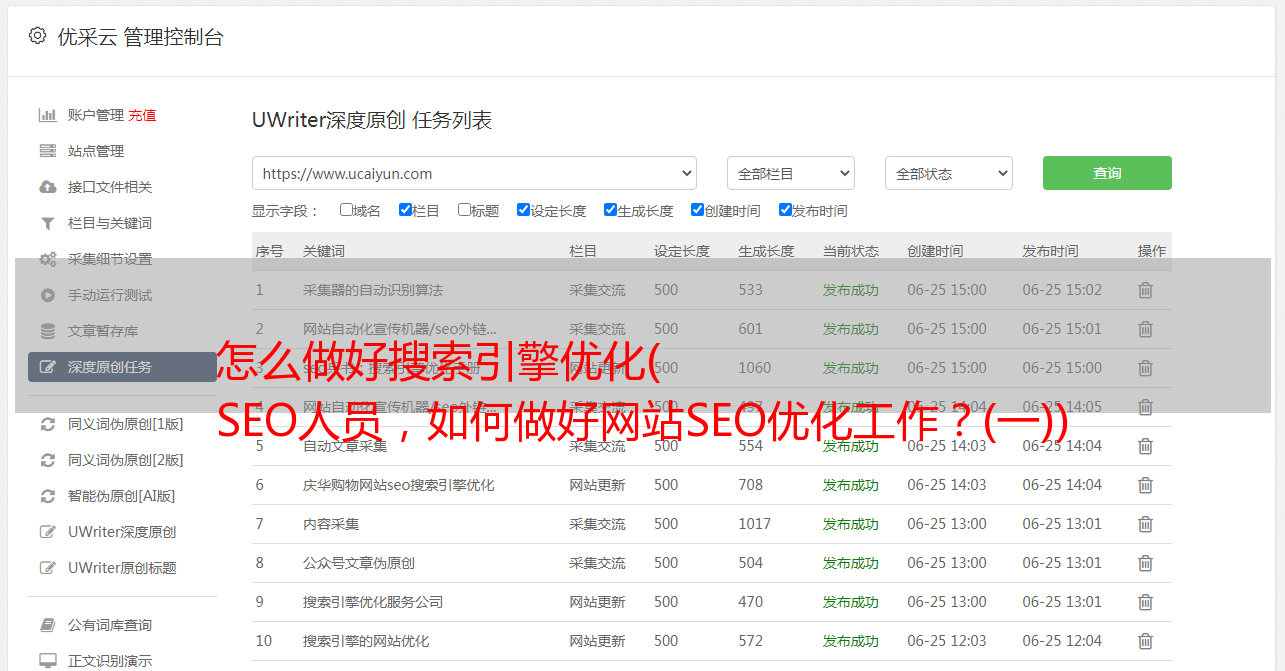Delete the 内容采集 row via trash icon
1285x671 pixels.
tap(1145, 524)
